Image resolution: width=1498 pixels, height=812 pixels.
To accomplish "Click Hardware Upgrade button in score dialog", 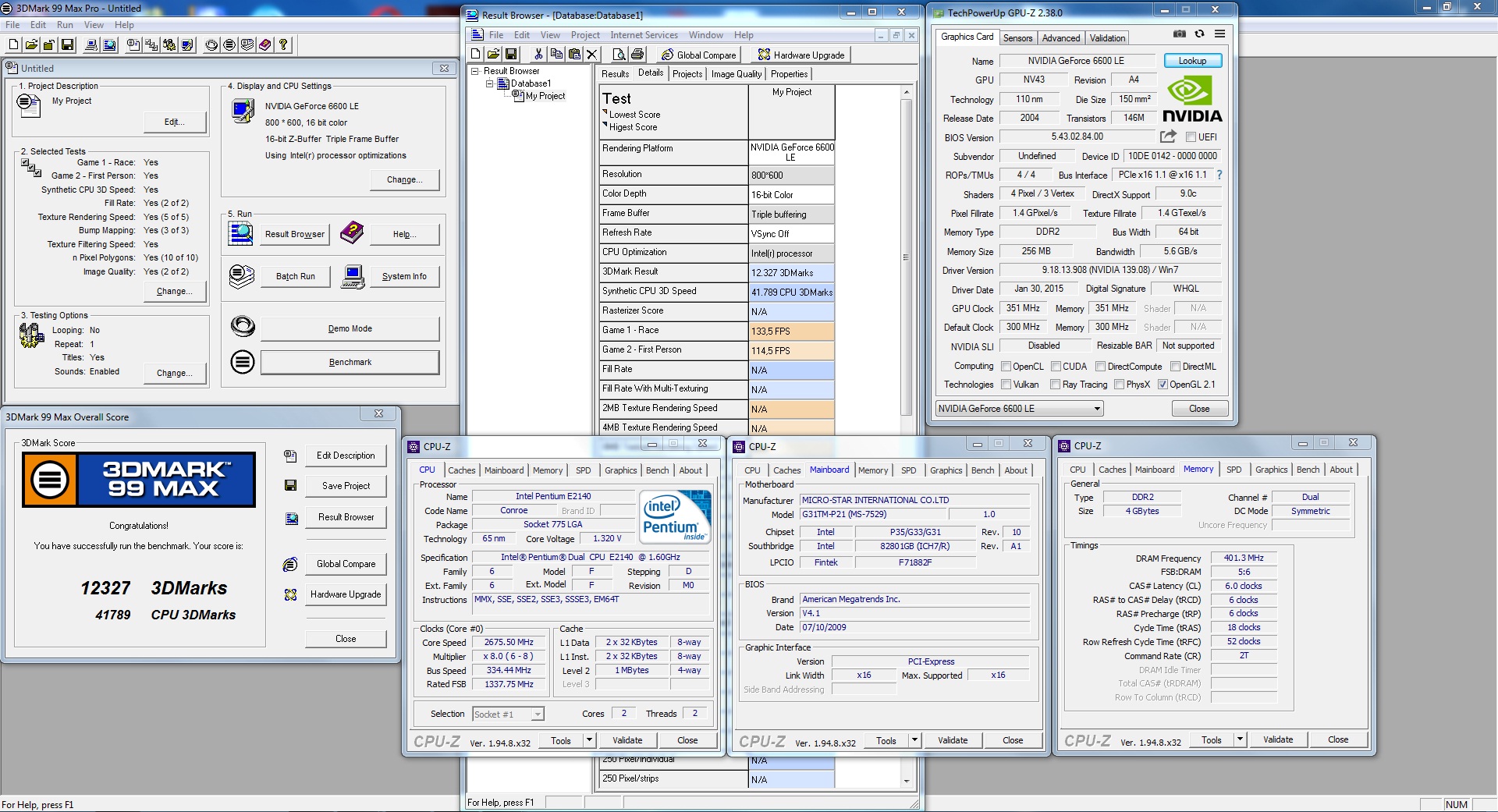I will coord(346,594).
